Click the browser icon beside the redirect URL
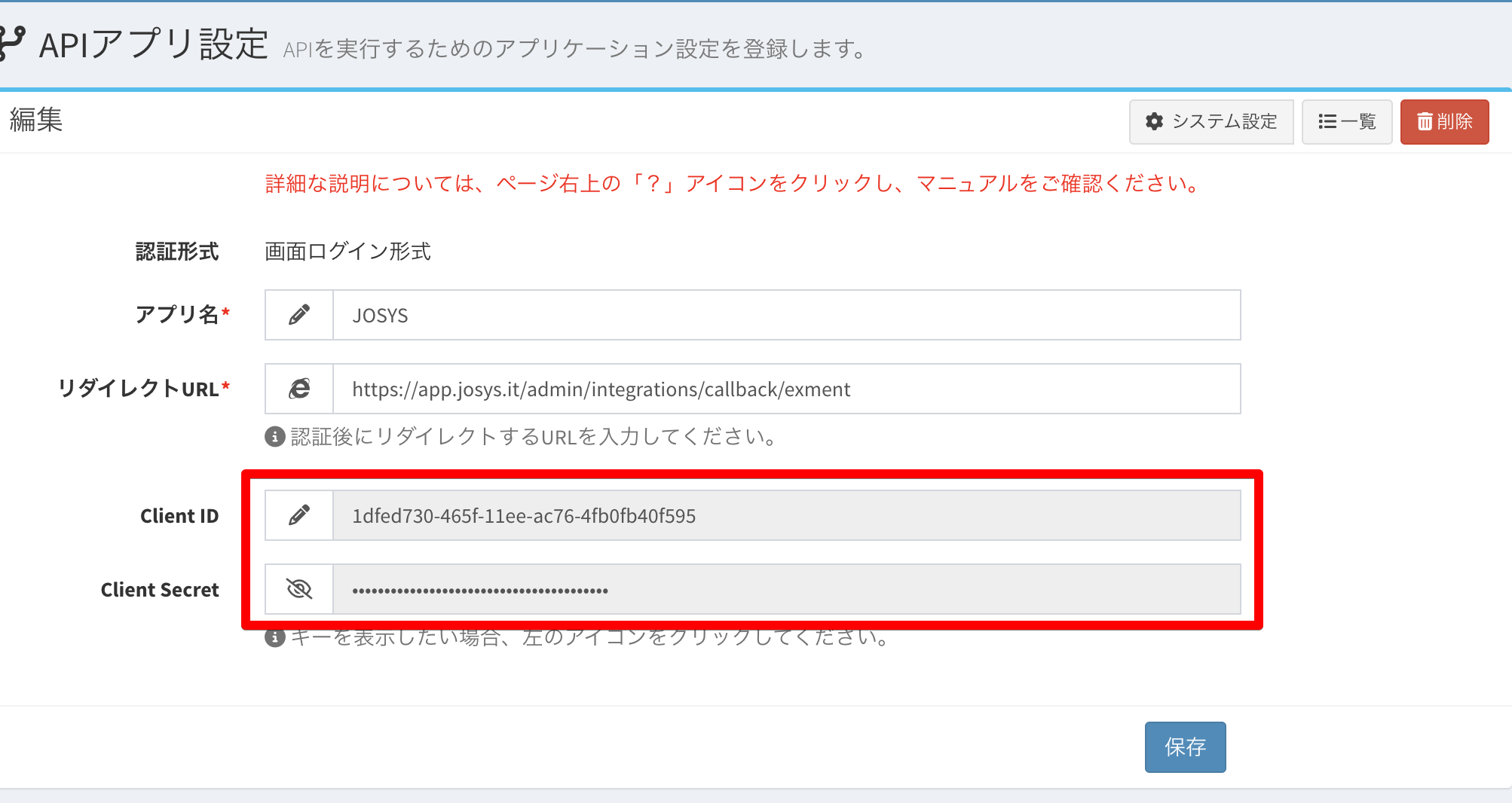 pyautogui.click(x=299, y=389)
